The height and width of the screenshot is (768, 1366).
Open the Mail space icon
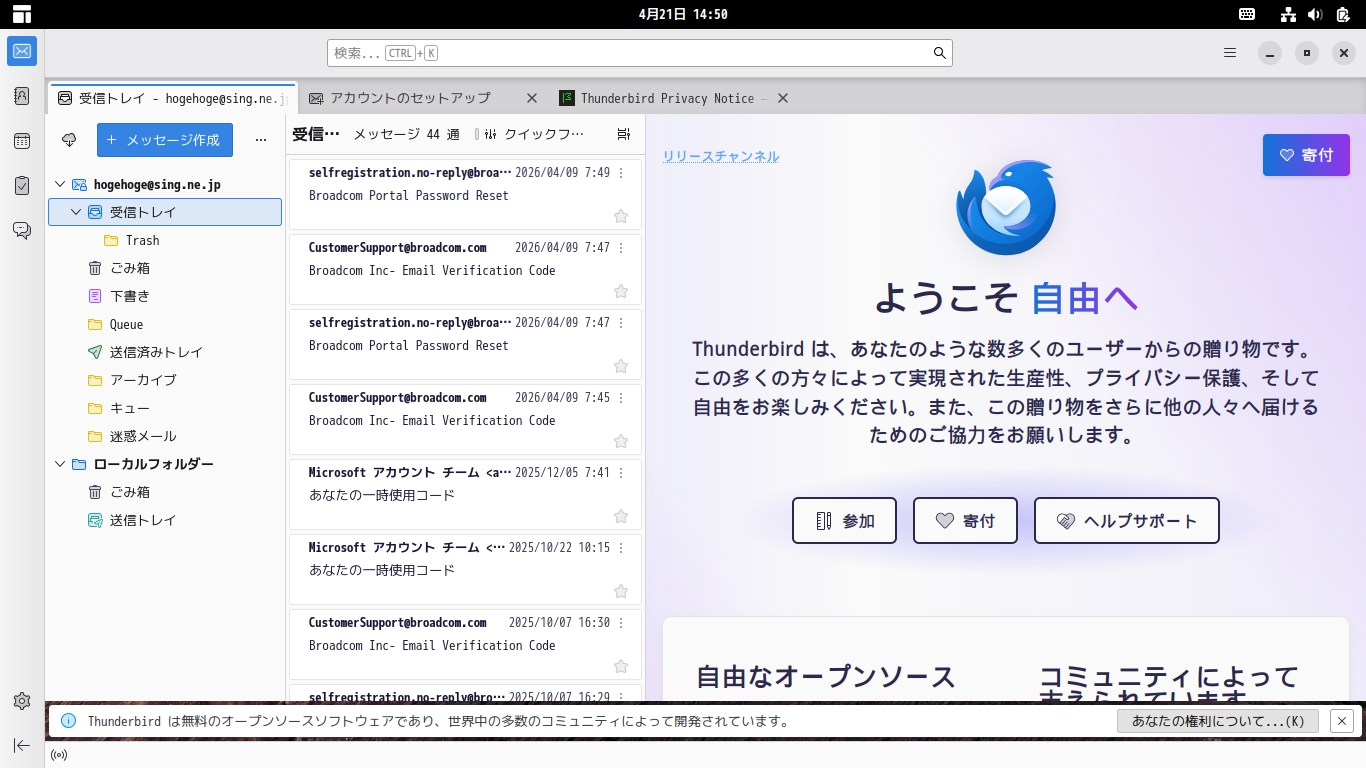pos(22,51)
